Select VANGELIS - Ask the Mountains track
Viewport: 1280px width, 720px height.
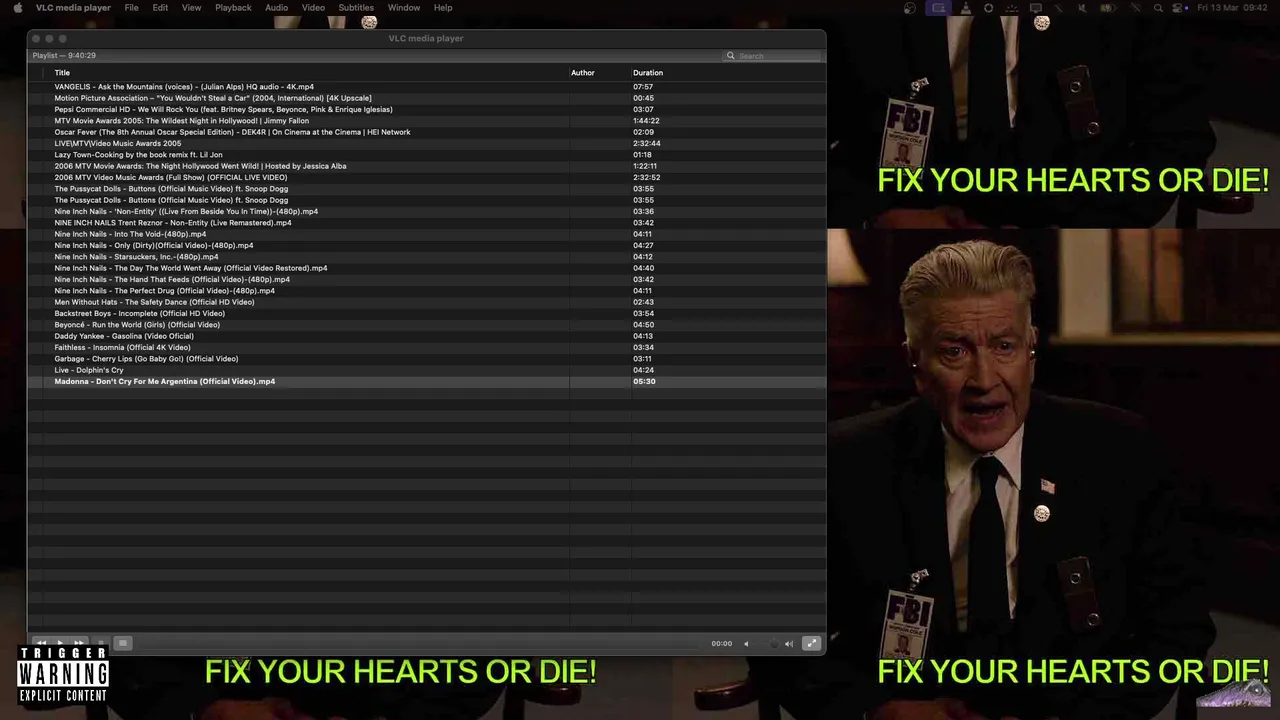click(427, 87)
